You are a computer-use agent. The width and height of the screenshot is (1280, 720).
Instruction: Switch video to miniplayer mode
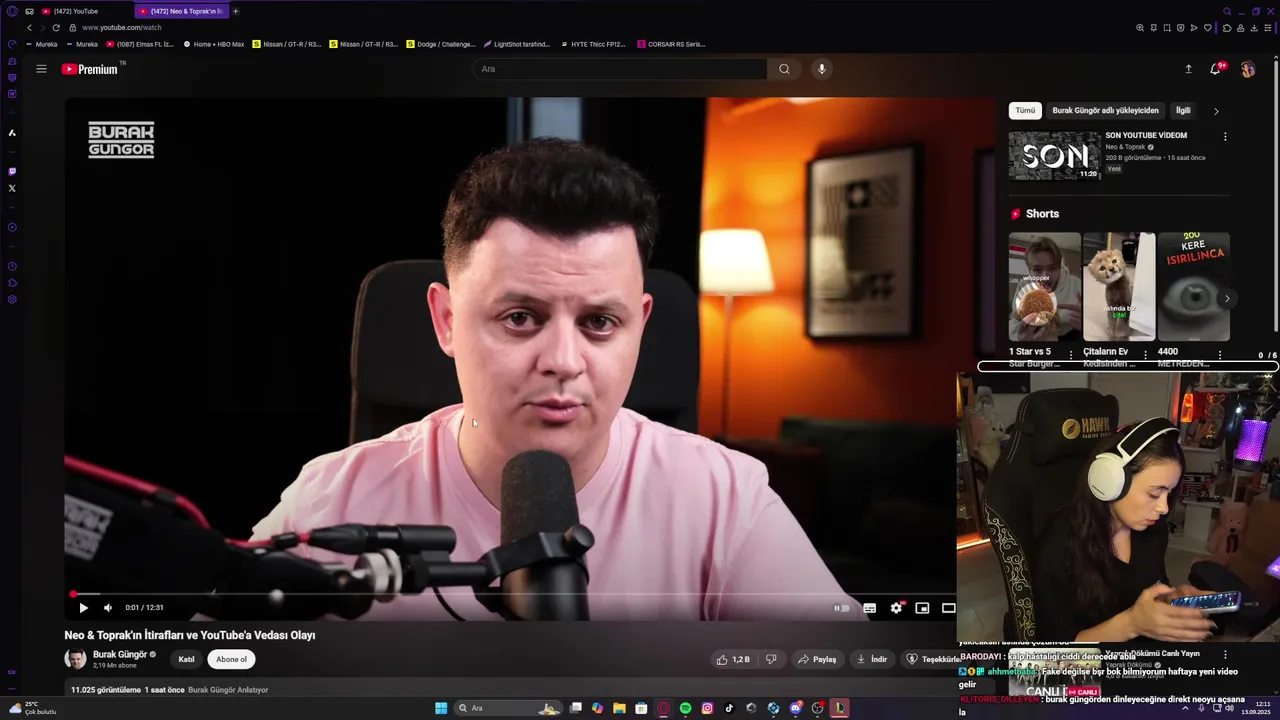pos(922,607)
